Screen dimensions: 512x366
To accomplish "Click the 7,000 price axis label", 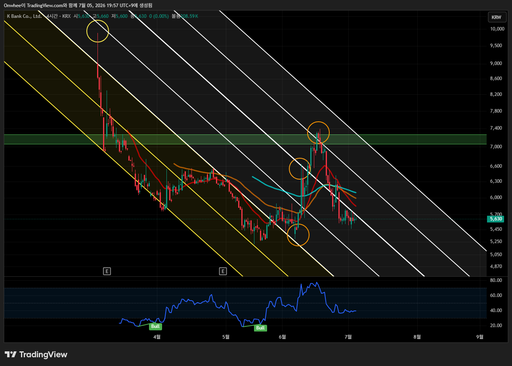I will 496,146.
